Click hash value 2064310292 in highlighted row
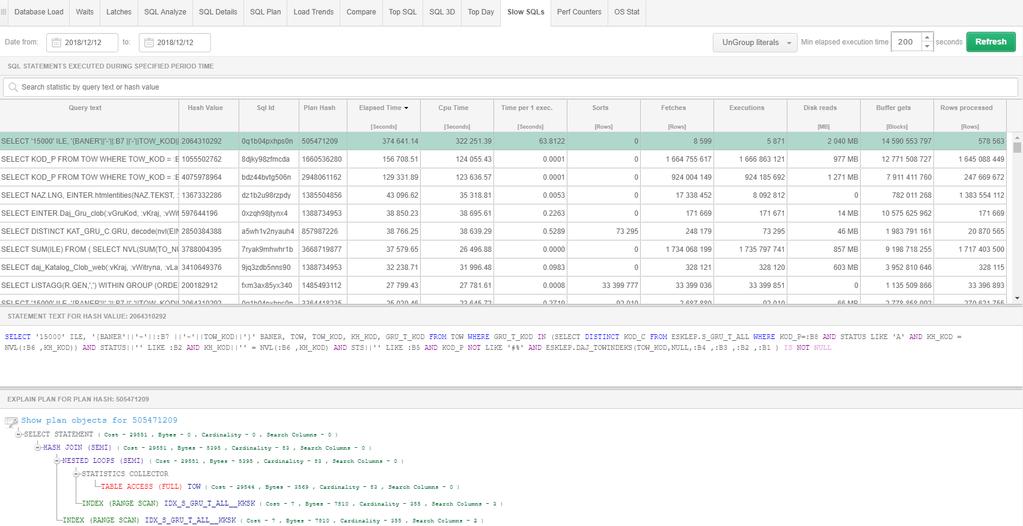 pos(201,141)
